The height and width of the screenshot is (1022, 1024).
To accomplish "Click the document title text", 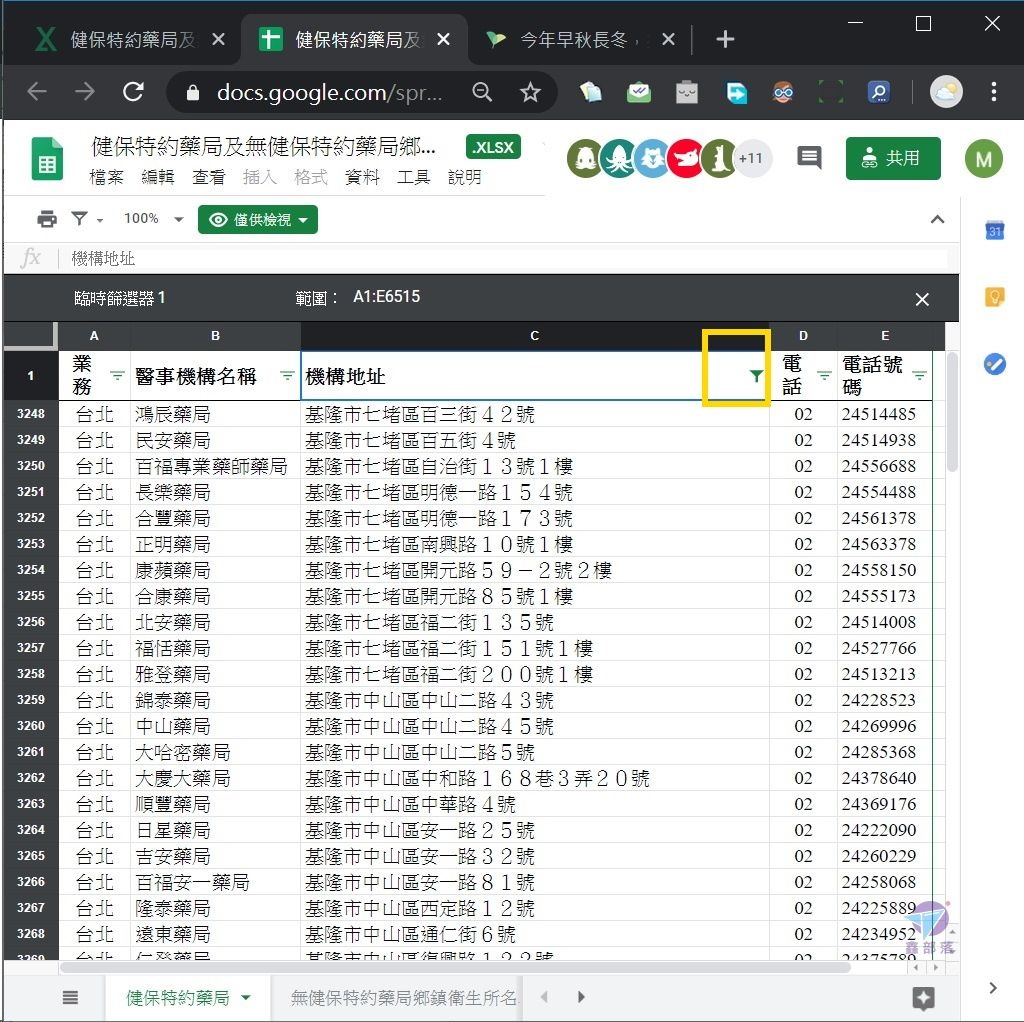I will point(263,146).
